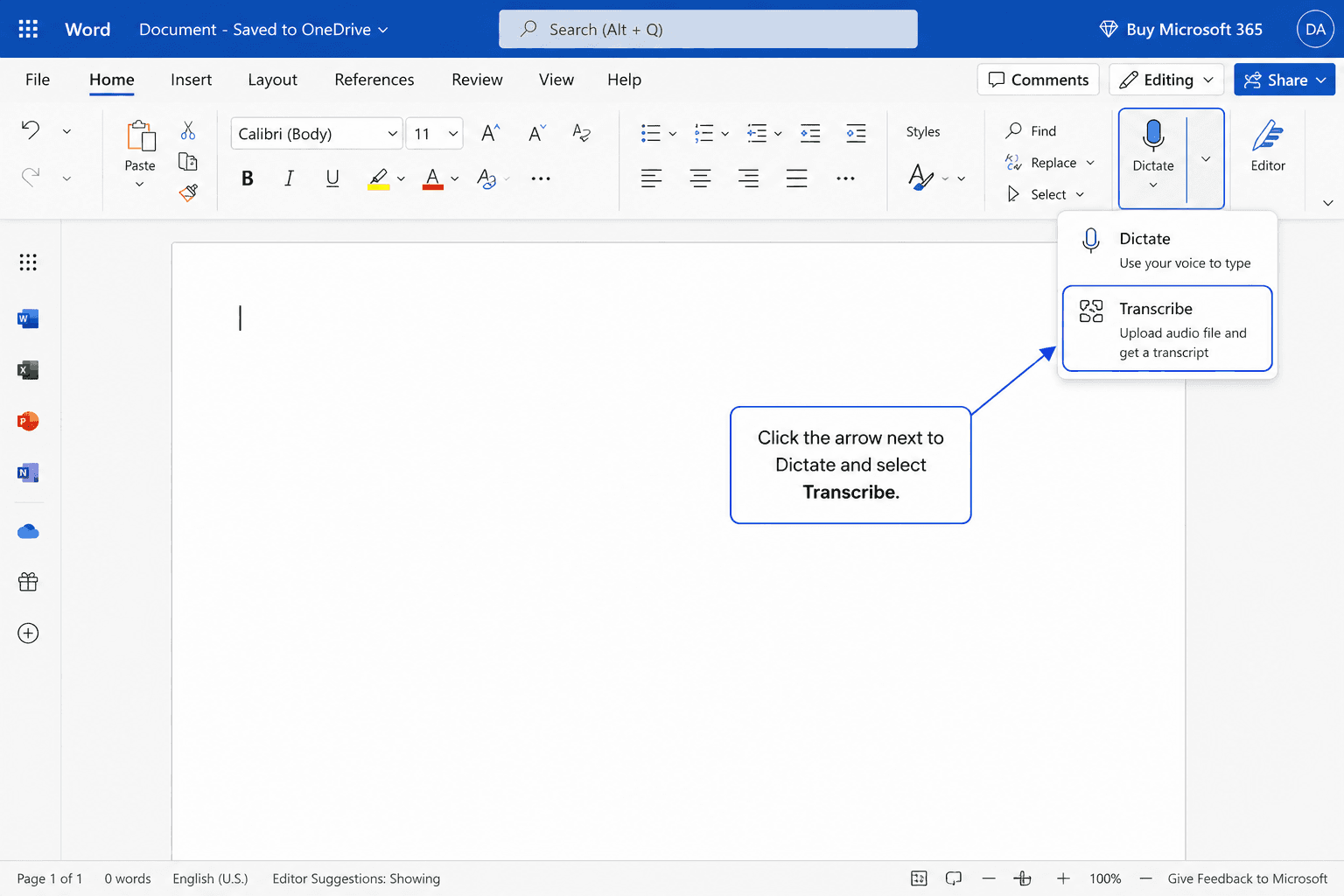The width and height of the screenshot is (1344, 896).
Task: Click the gift box icon in sidebar
Action: [x=28, y=582]
